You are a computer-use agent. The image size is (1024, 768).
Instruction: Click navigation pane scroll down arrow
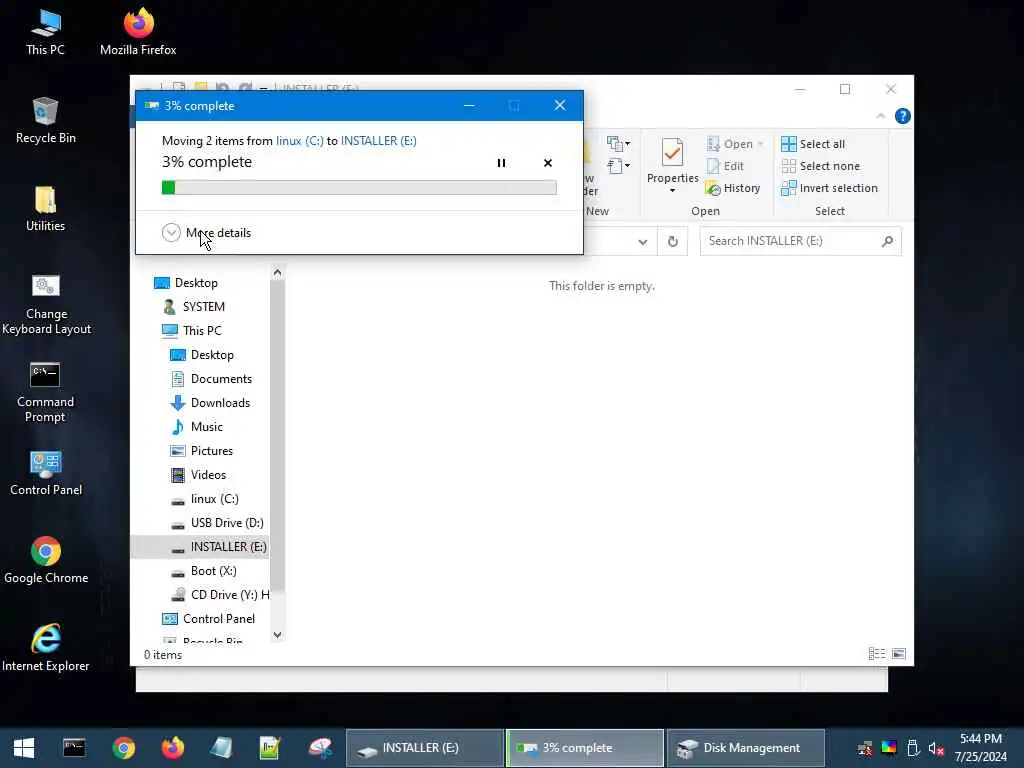coord(278,635)
